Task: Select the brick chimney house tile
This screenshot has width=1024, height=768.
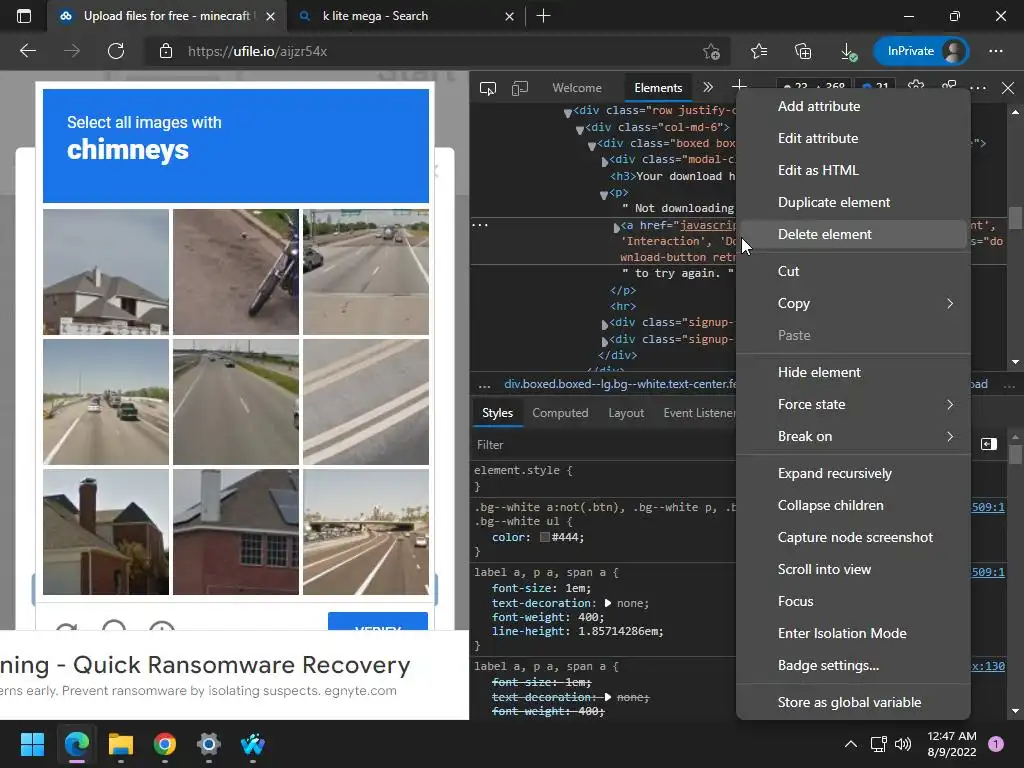Action: (x=106, y=532)
